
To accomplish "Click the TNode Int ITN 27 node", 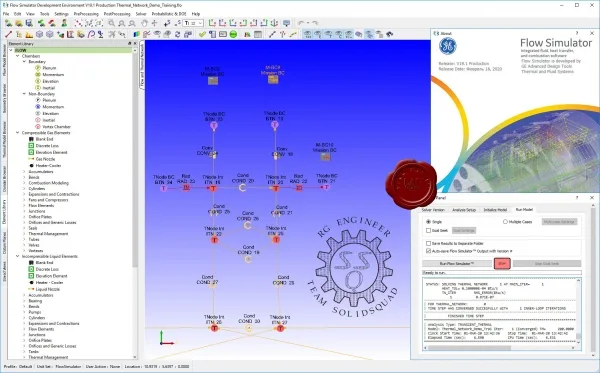I will pyautogui.click(x=280, y=328).
